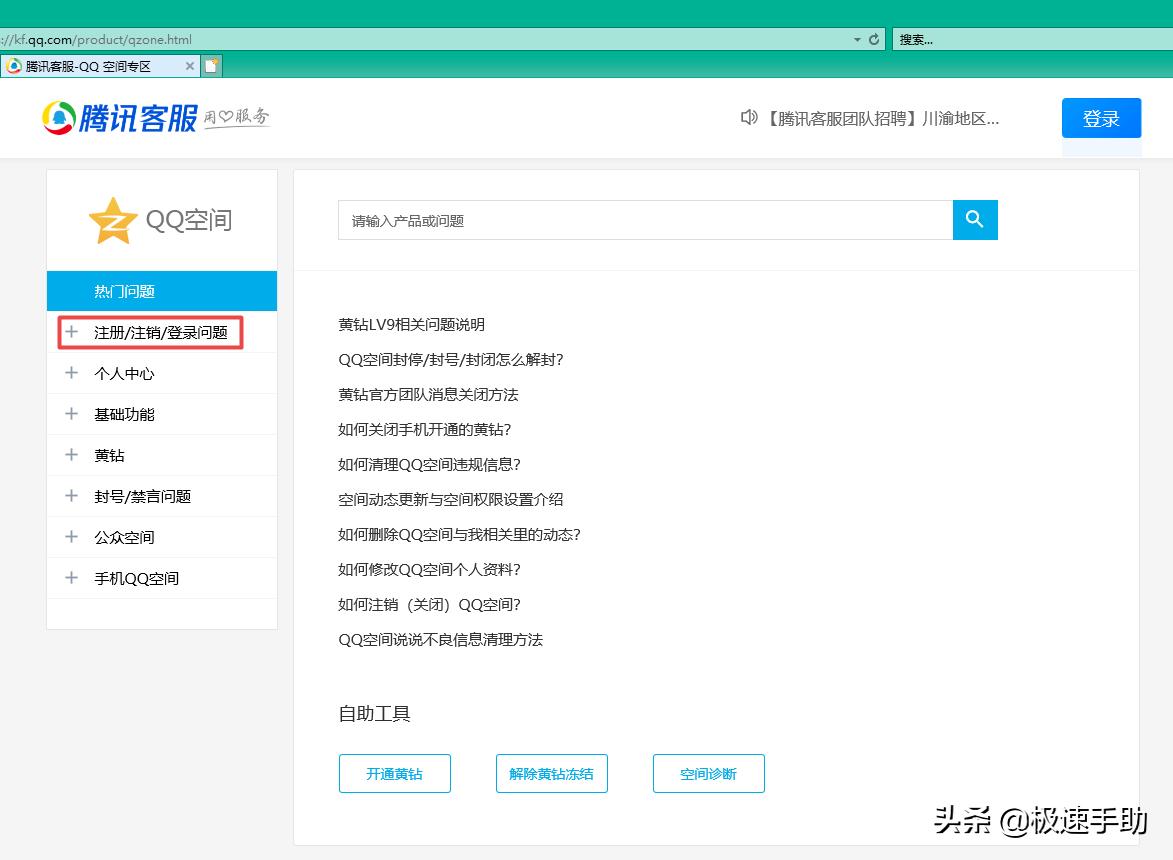
Task: Click the magnifier search icon
Action: tap(975, 219)
